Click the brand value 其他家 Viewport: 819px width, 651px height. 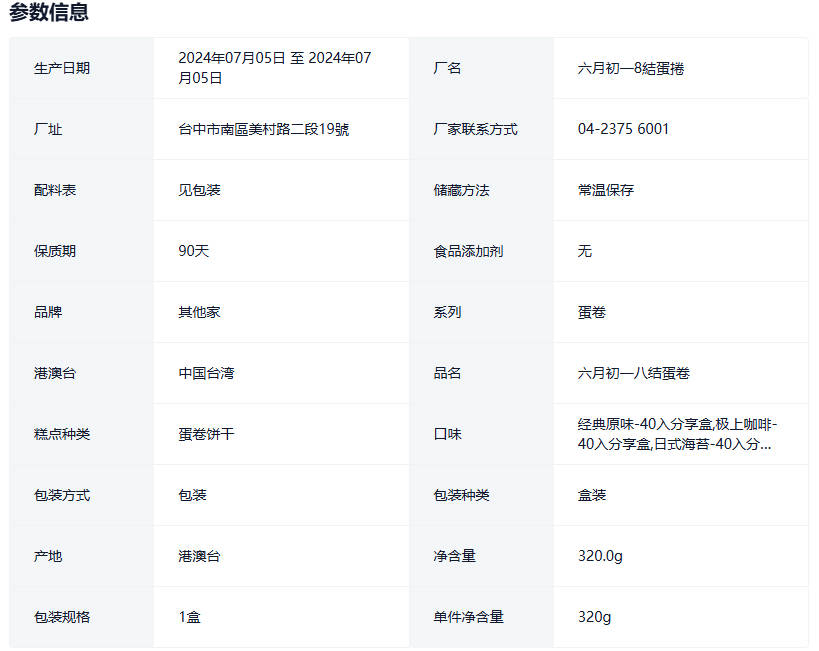[200, 312]
